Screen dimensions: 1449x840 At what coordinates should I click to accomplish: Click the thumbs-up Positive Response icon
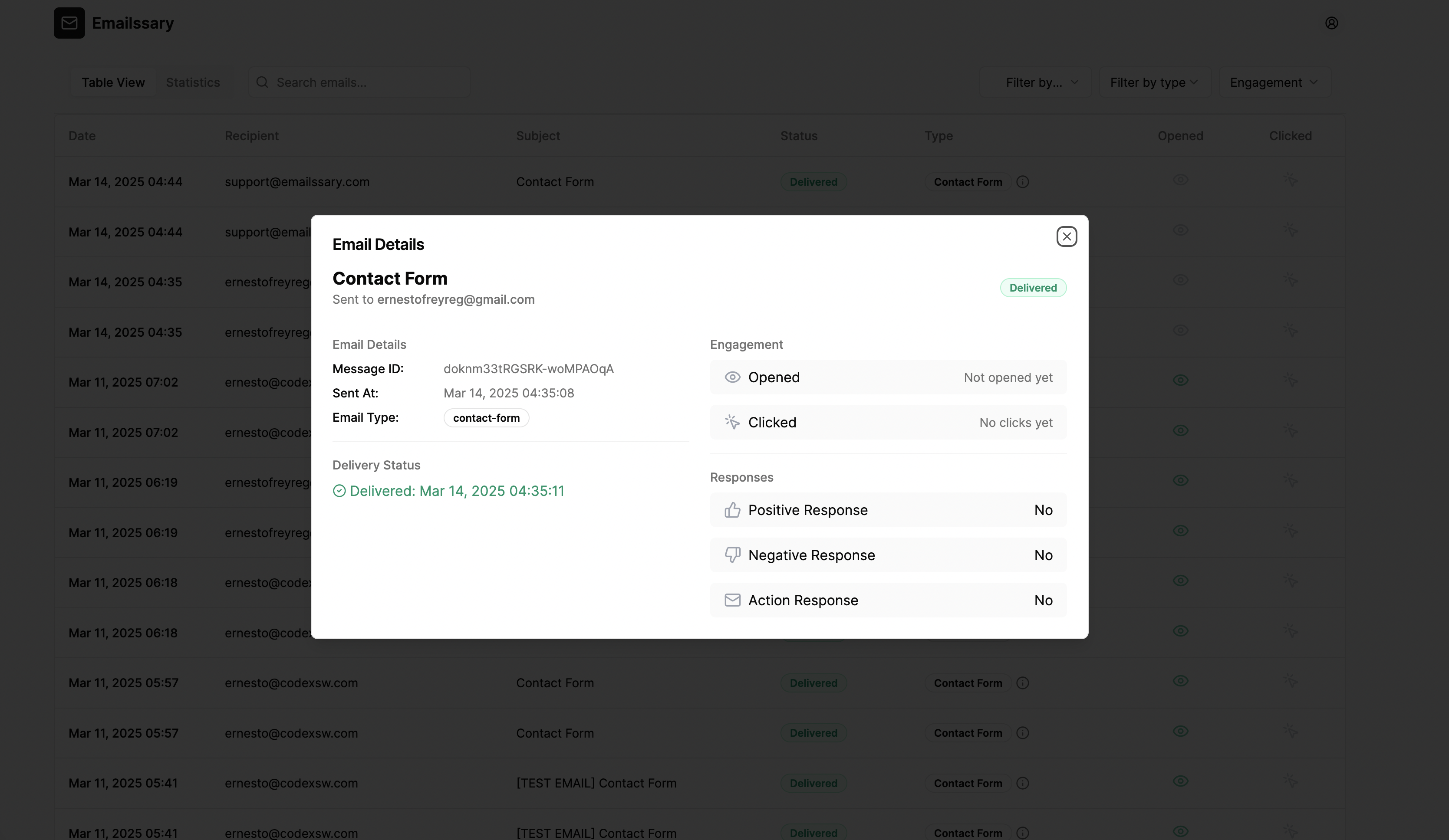(732, 510)
